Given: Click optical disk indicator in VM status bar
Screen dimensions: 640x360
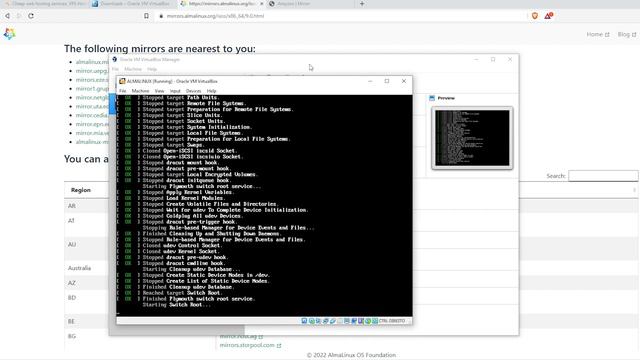Looking at the screenshot, I should (311, 321).
